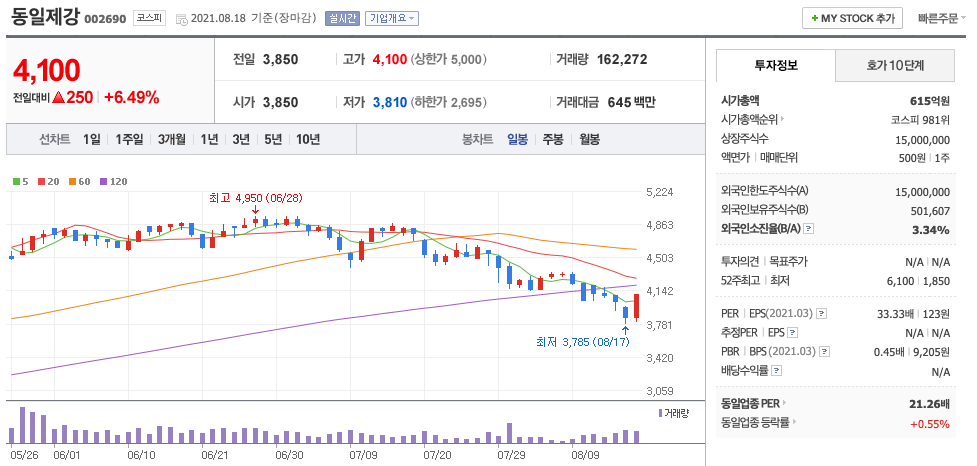This screenshot has width=977, height=466.
Task: Switch to the 호가10단계 tab
Action: (x=895, y=65)
